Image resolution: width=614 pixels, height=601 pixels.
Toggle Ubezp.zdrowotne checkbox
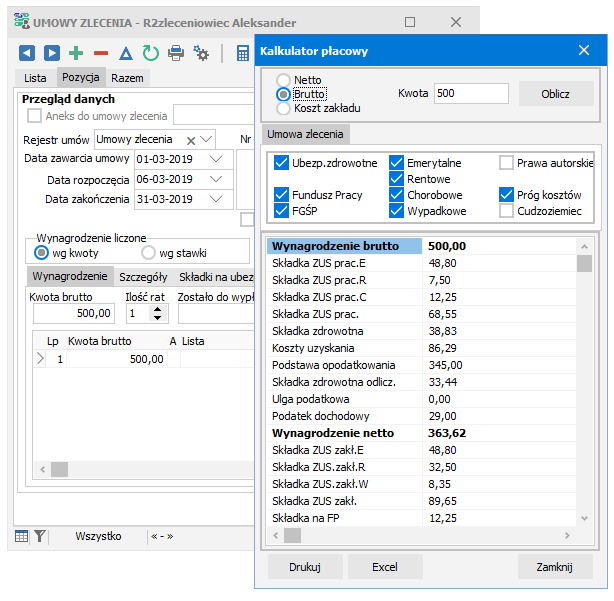pos(281,162)
